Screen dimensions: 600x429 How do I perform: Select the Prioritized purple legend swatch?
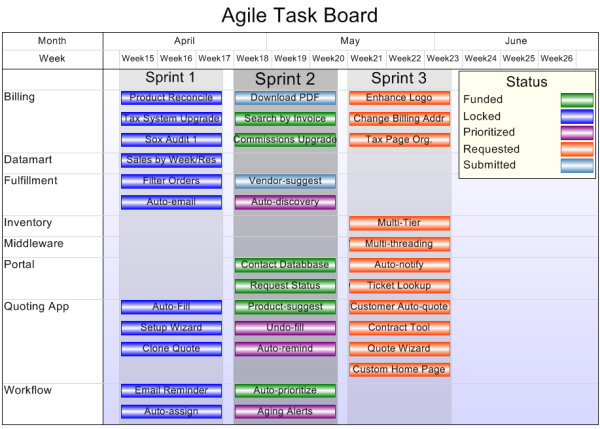click(577, 133)
